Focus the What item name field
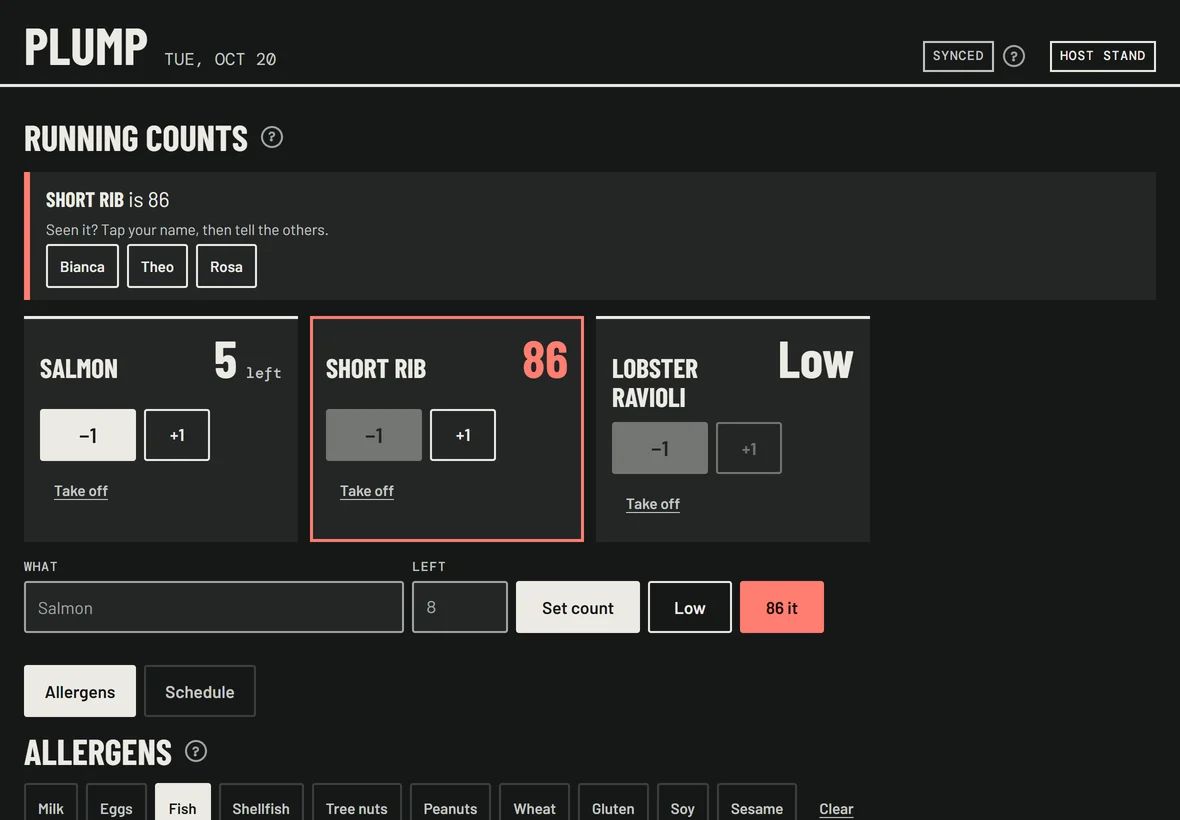Screen dimensions: 1180x820 coord(214,607)
